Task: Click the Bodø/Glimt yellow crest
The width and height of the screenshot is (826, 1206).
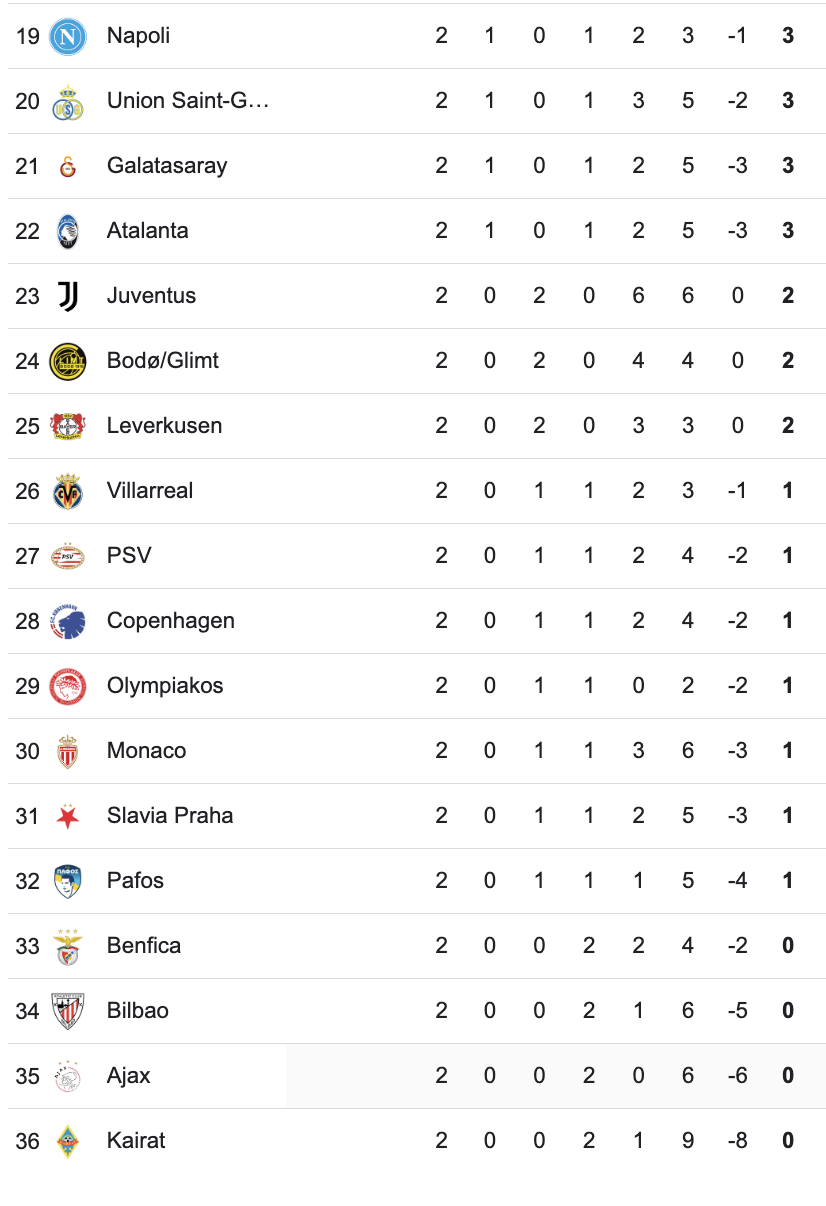Action: [x=68, y=361]
